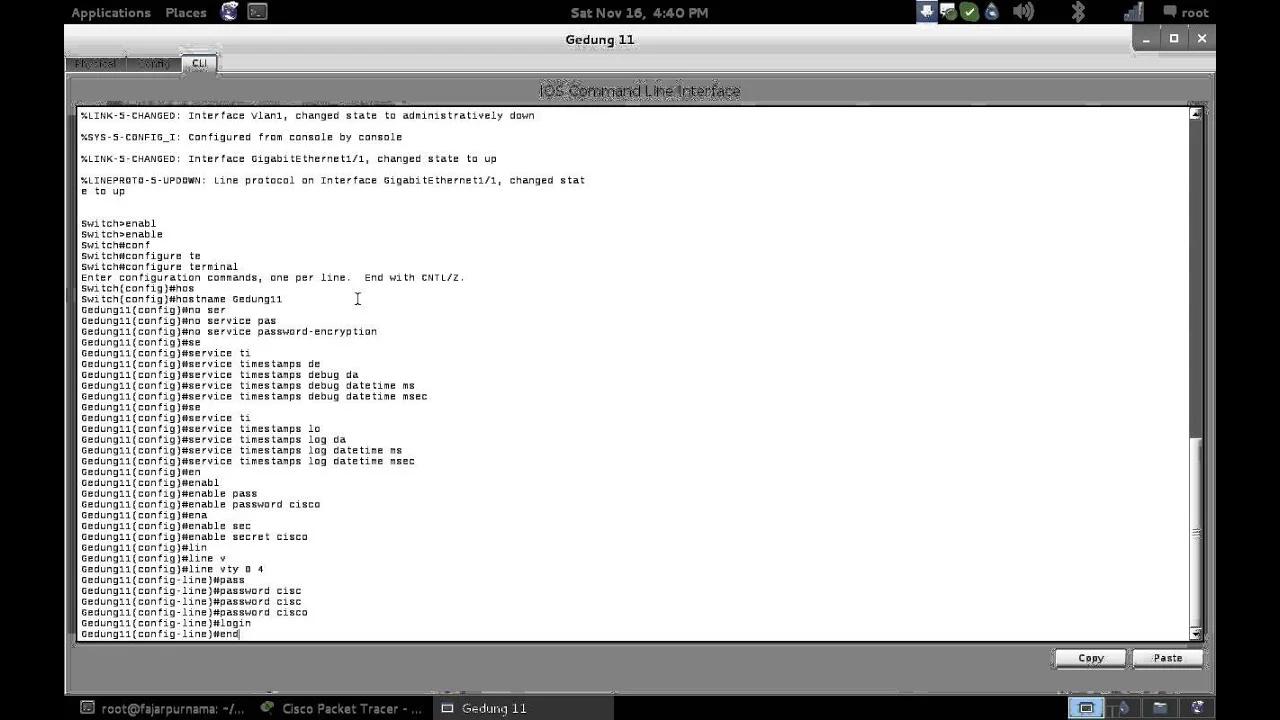1280x720 pixels.
Task: Select second workspace in switcher
Action: pos(1123,708)
